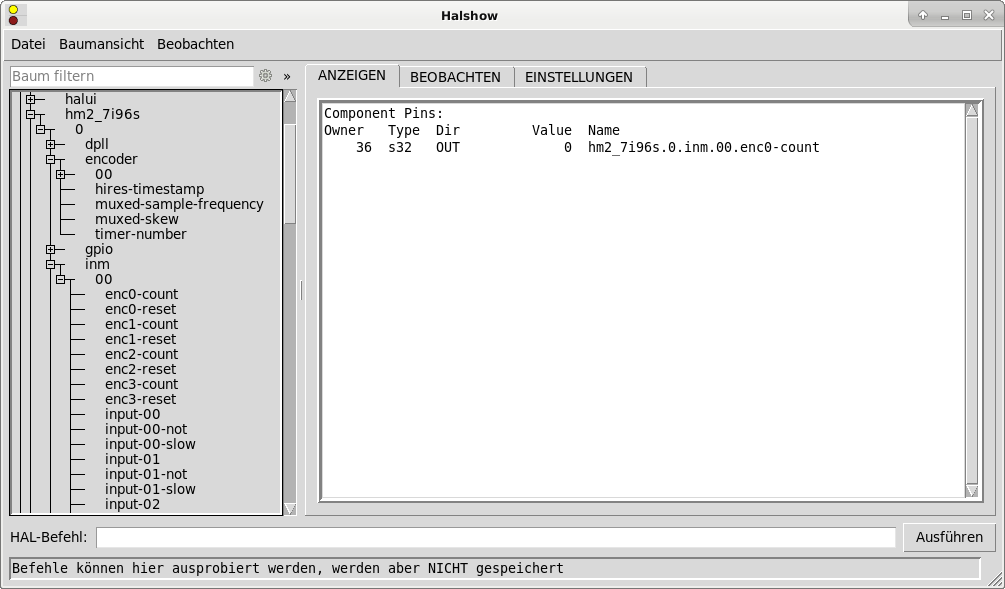Viewport: 1005px width, 589px height.
Task: Select the enc1-reset pin
Action: (x=140, y=339)
